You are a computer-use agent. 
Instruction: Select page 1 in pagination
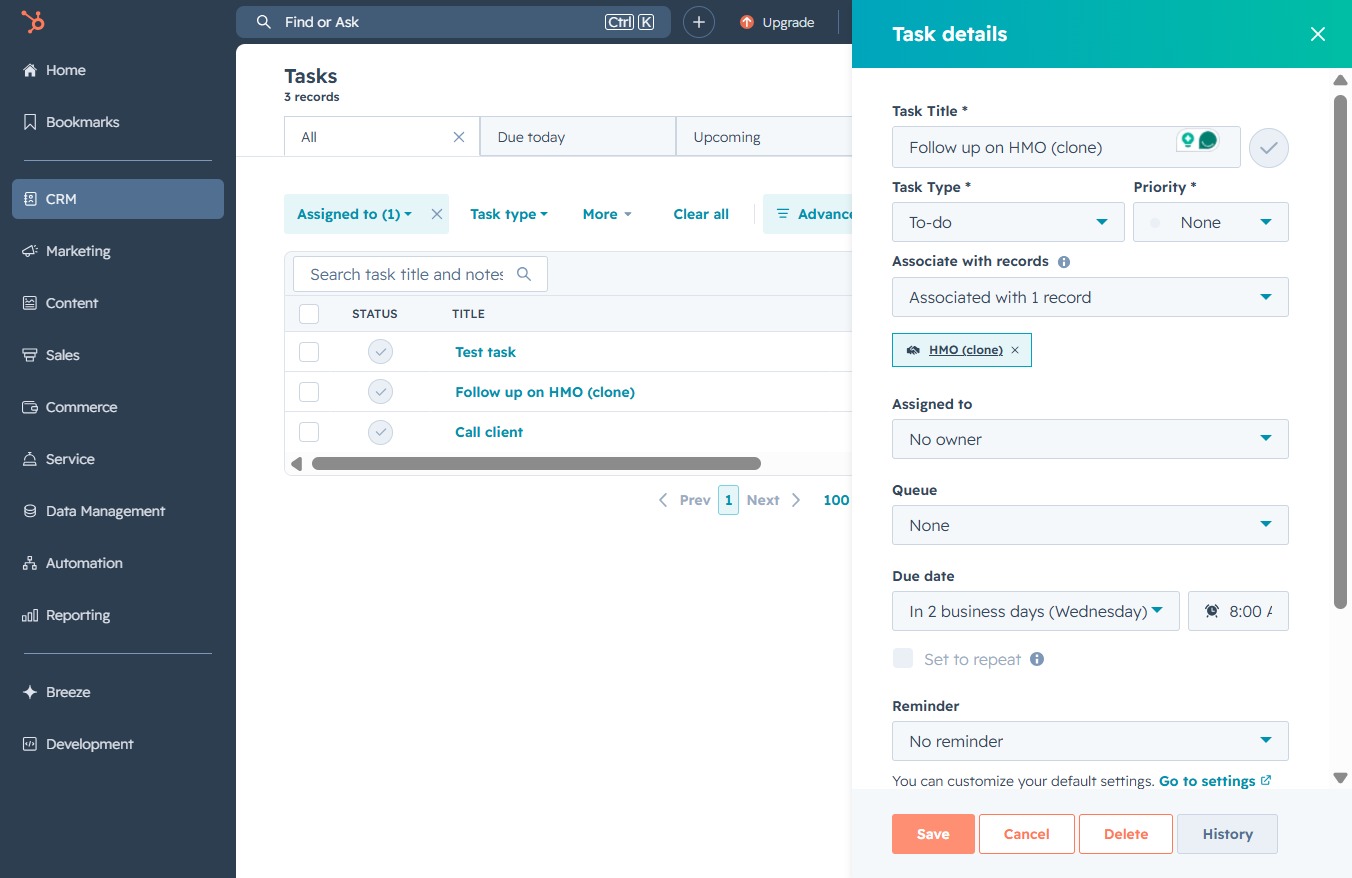(x=728, y=500)
